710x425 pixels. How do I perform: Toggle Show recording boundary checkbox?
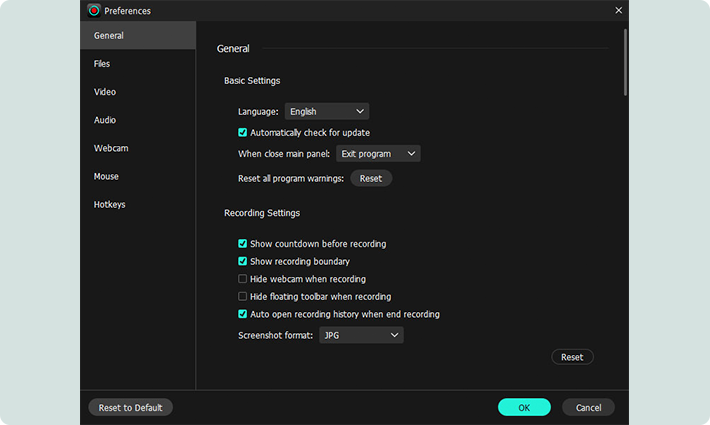(x=243, y=261)
